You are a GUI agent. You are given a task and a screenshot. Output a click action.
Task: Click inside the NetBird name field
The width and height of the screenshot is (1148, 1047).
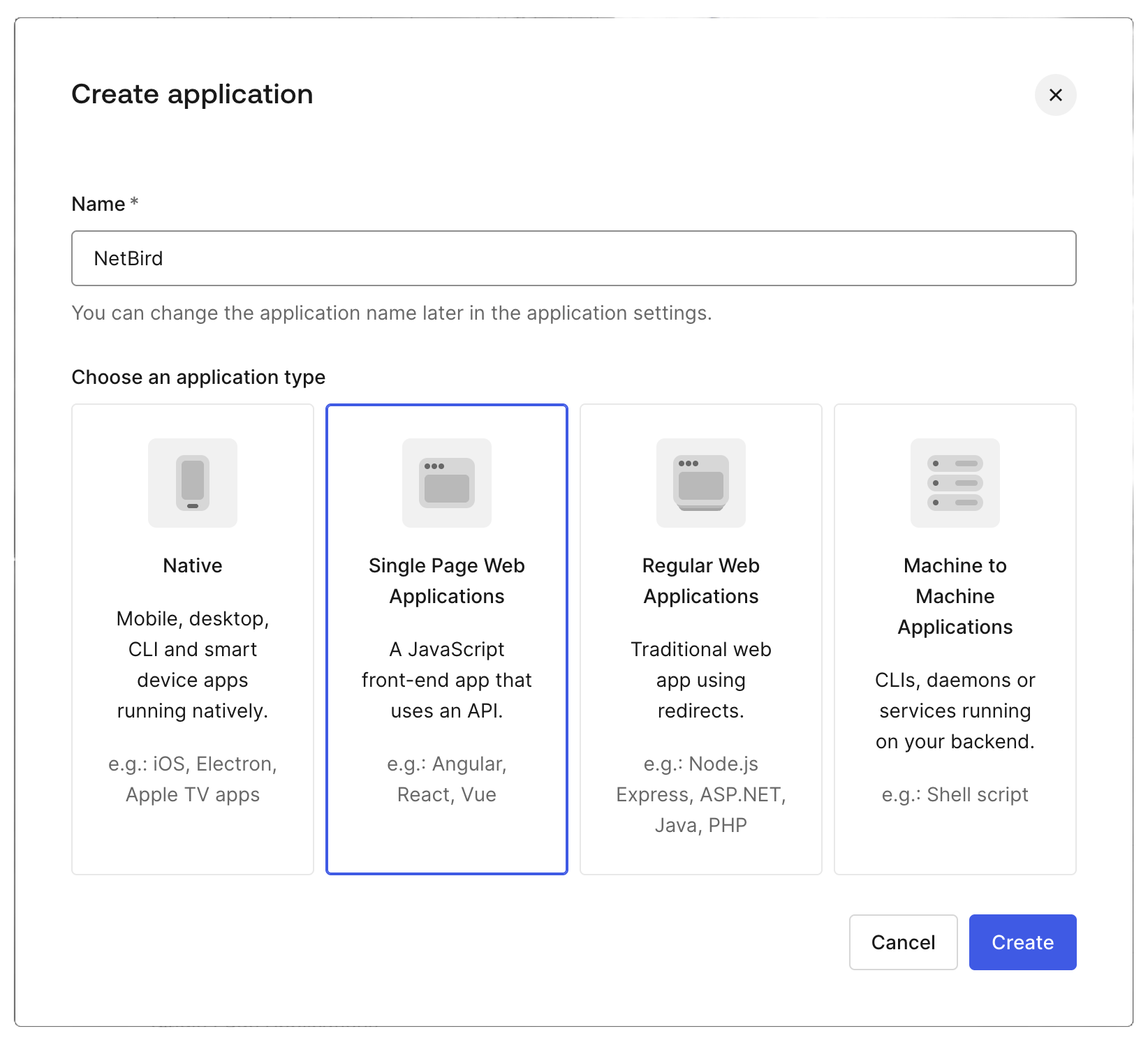click(573, 258)
